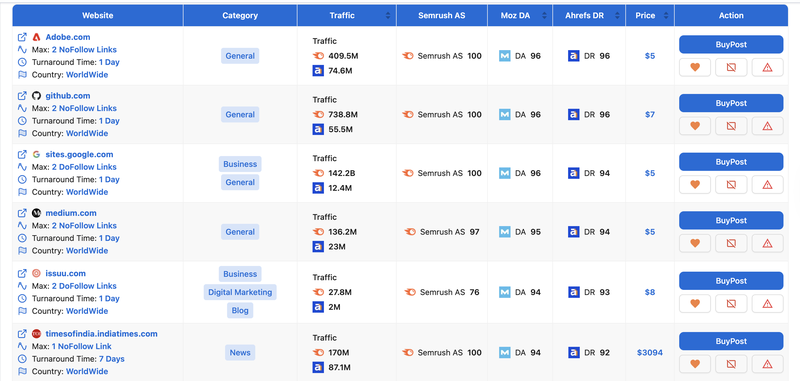Click the Semrush AS column header
Screen dimensions: 800x381
pos(442,16)
